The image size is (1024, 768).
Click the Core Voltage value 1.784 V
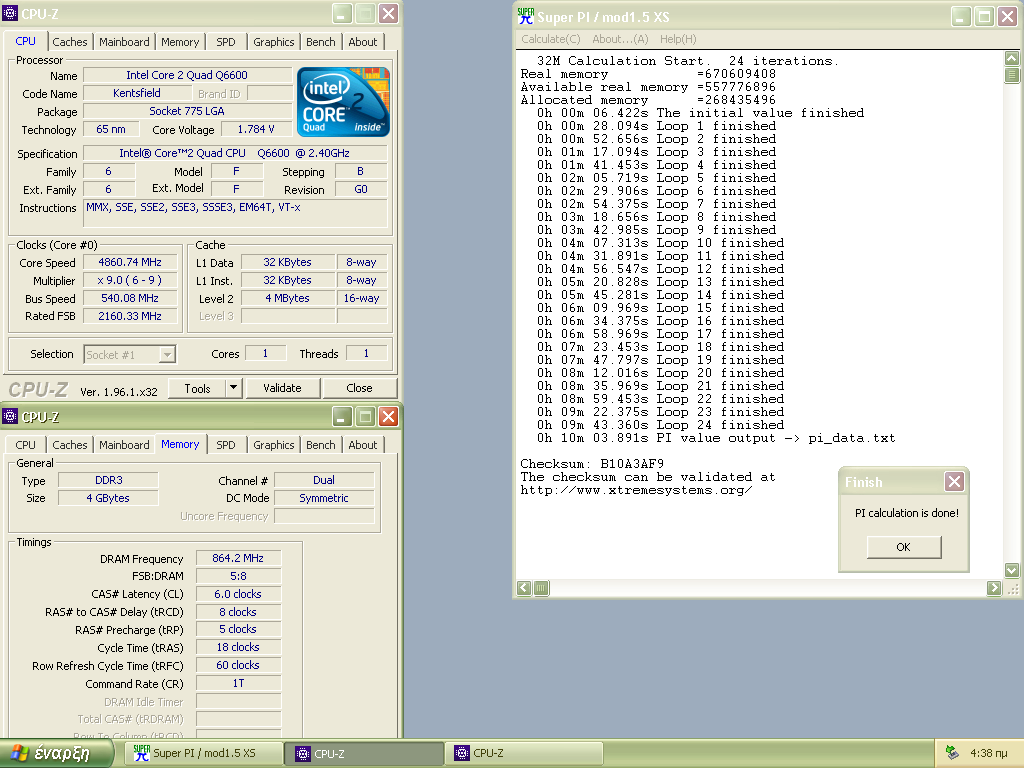[x=256, y=129]
